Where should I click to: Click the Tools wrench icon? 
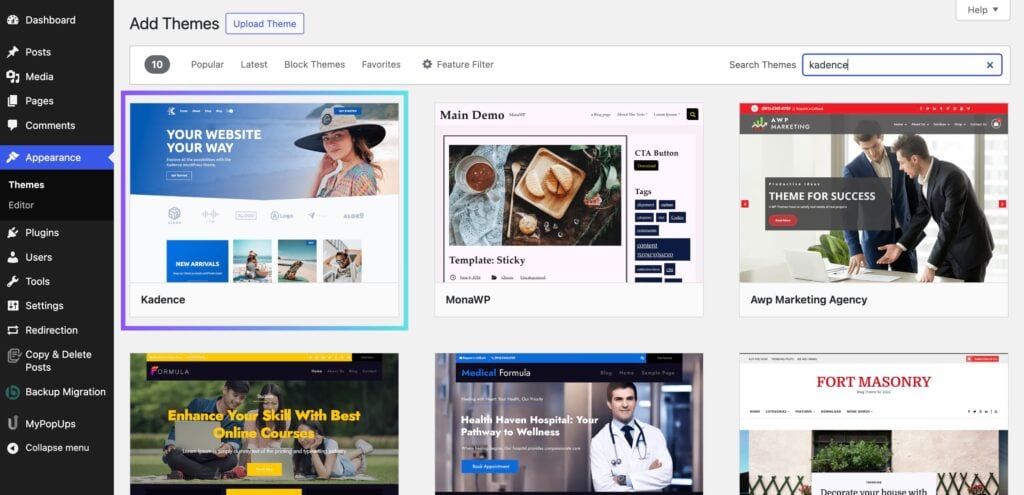pyautogui.click(x=12, y=281)
